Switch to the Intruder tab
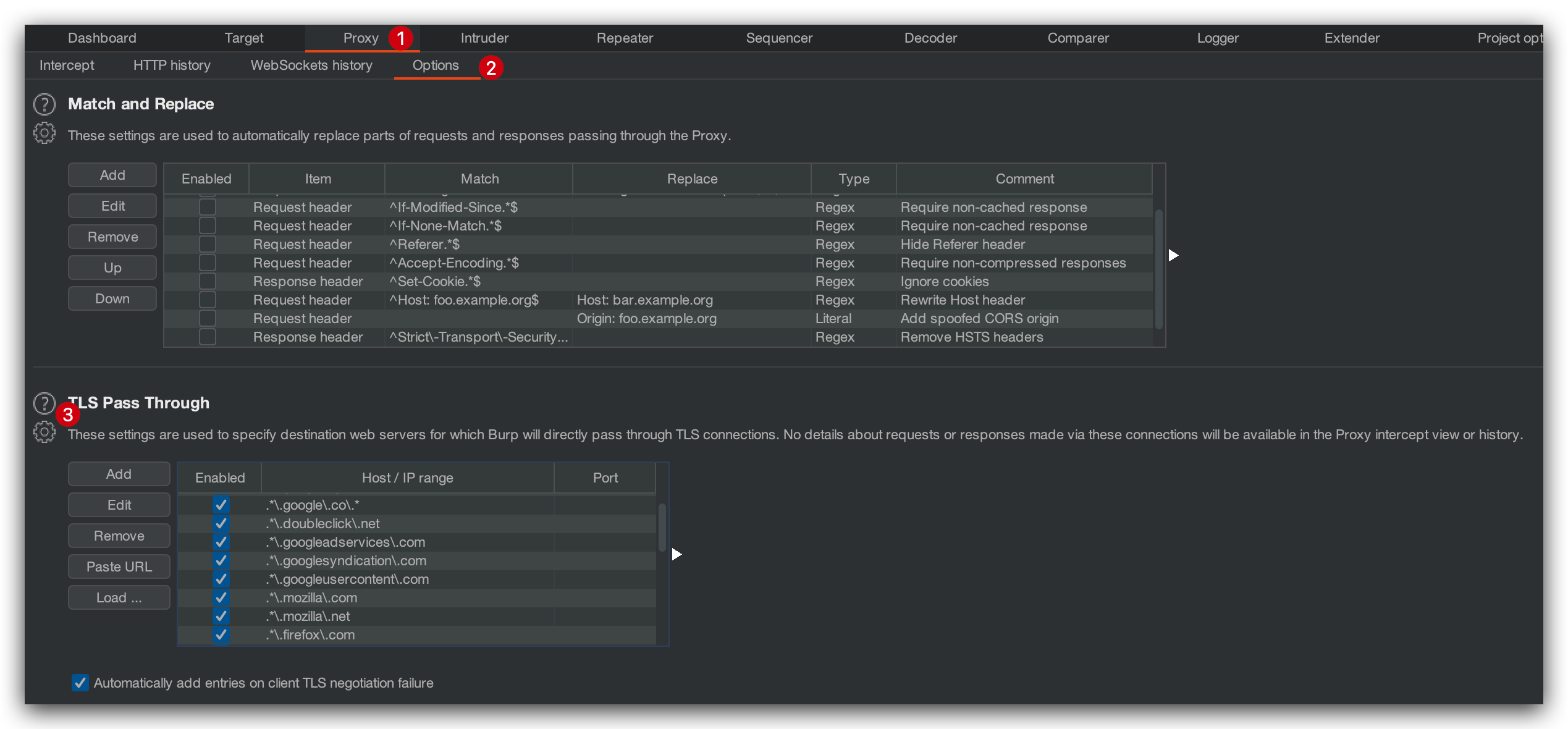Viewport: 1568px width, 729px height. pos(484,38)
